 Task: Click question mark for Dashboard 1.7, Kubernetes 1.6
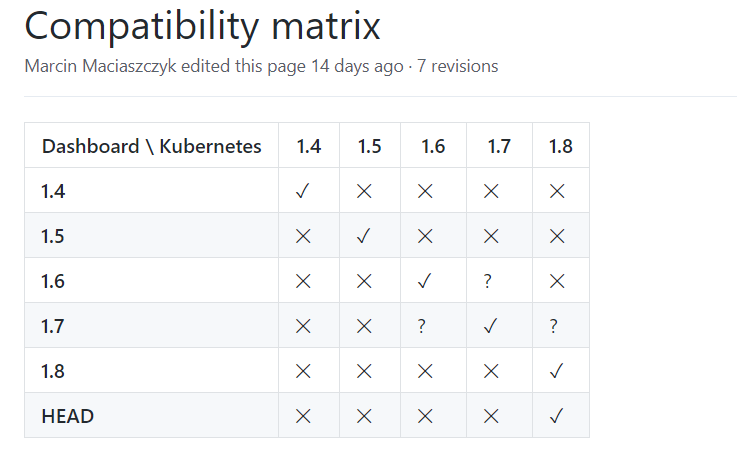pyautogui.click(x=422, y=326)
